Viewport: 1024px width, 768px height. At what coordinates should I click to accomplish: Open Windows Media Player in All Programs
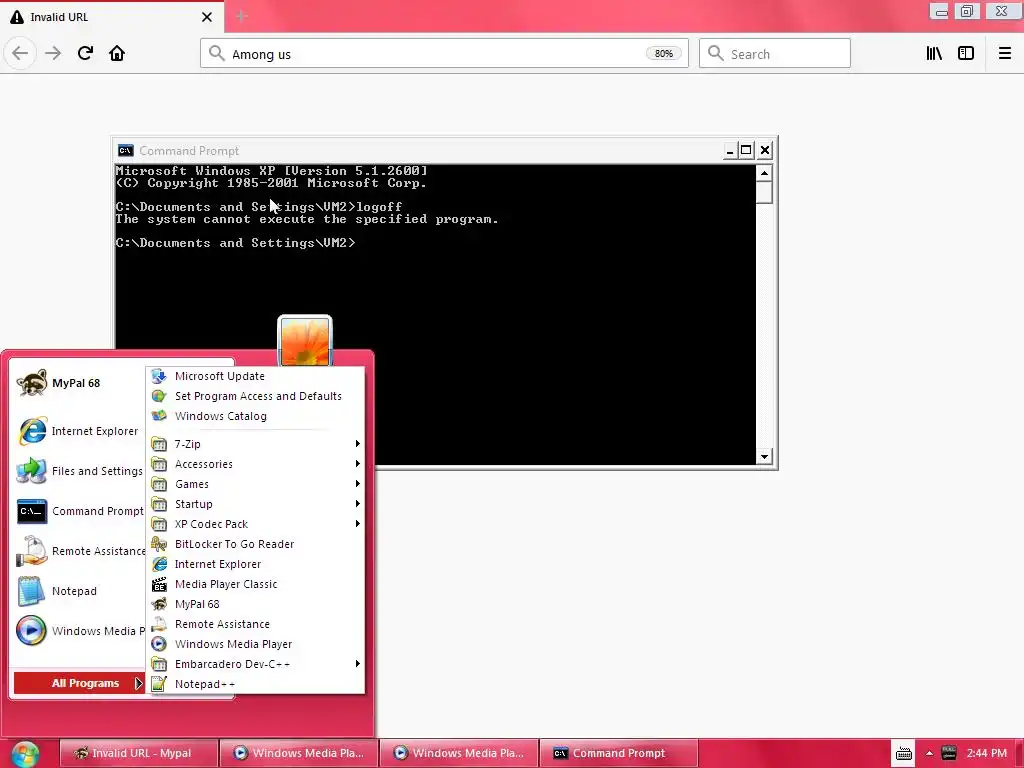pos(255,645)
